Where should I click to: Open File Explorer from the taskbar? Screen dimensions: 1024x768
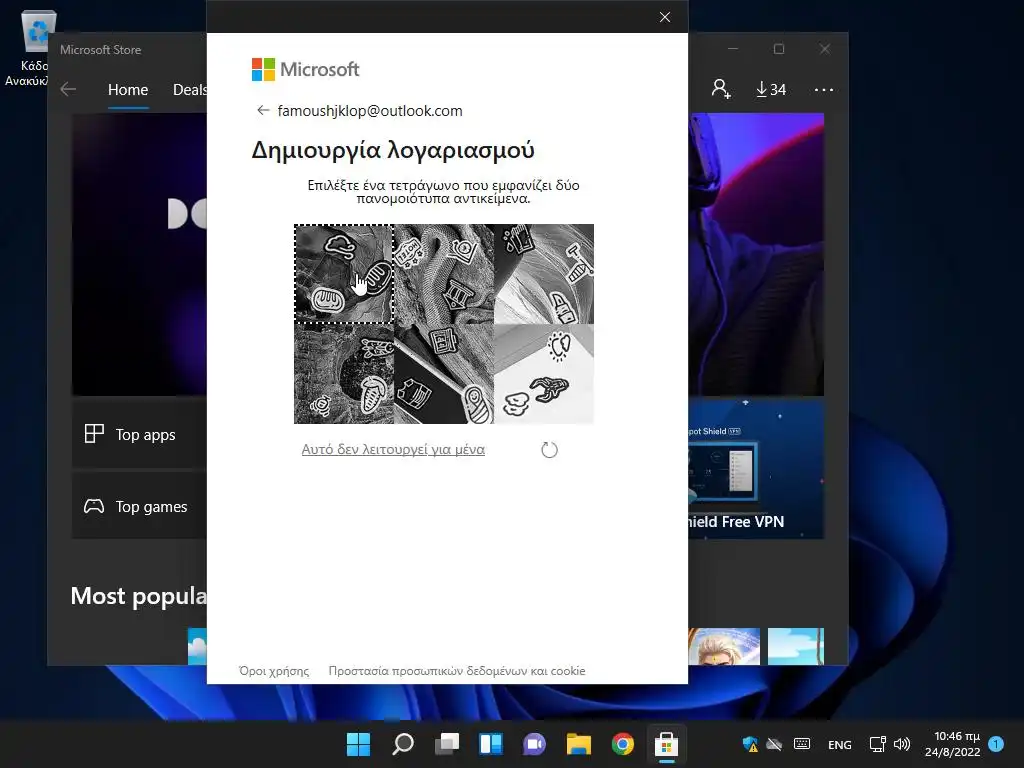point(579,744)
